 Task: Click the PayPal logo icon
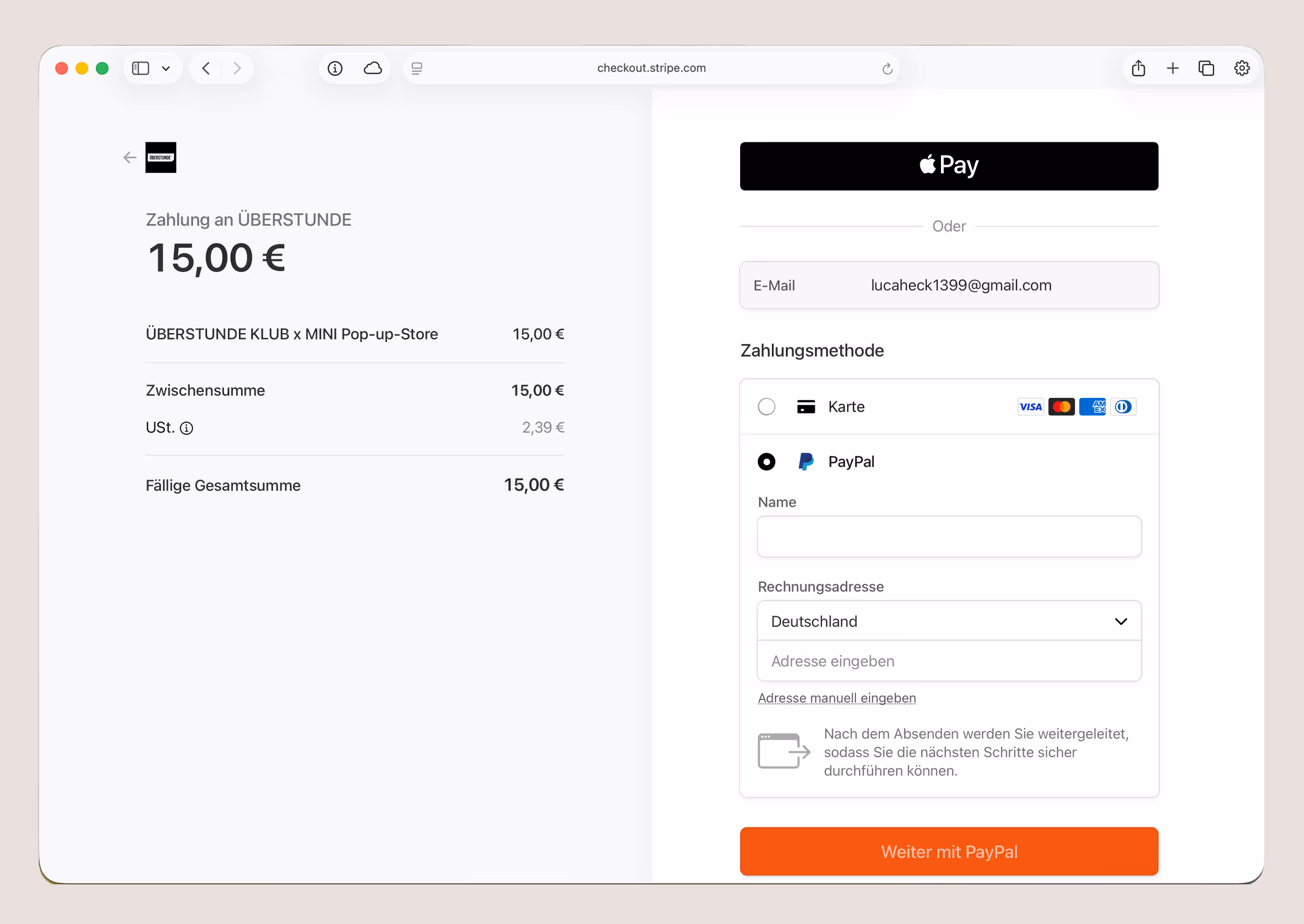tap(806, 461)
